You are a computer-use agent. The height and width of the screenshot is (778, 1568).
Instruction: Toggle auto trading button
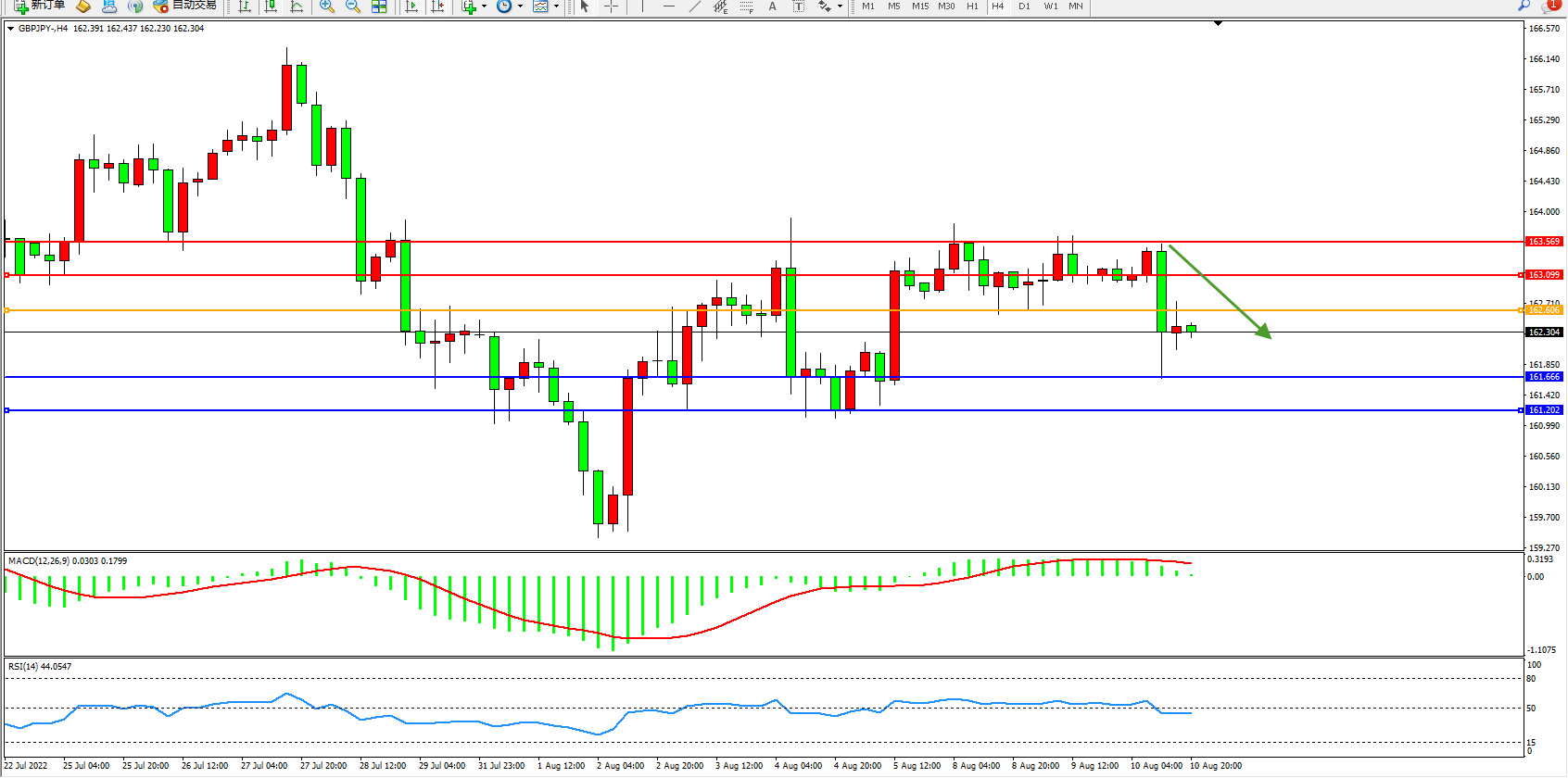(185, 6)
